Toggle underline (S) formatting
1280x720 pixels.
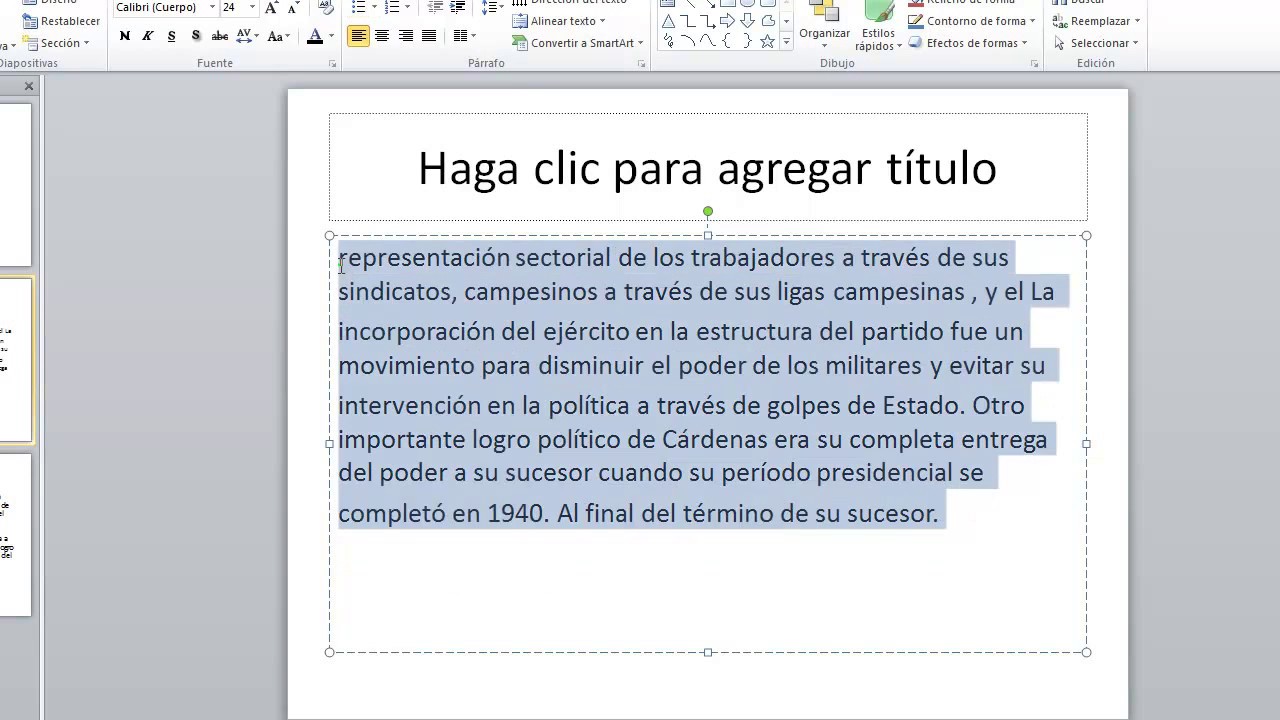click(x=172, y=36)
